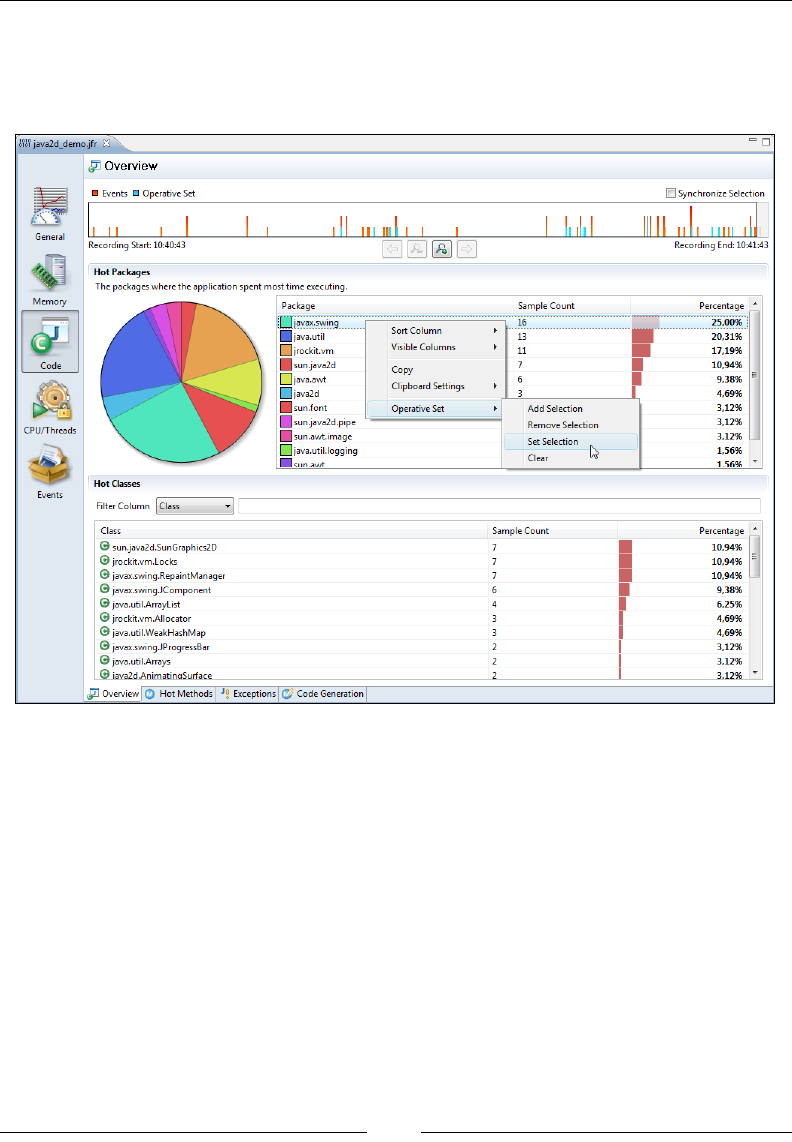Click the navigate backward arrow under the timeline
This screenshot has width=792, height=1142.
(x=392, y=249)
